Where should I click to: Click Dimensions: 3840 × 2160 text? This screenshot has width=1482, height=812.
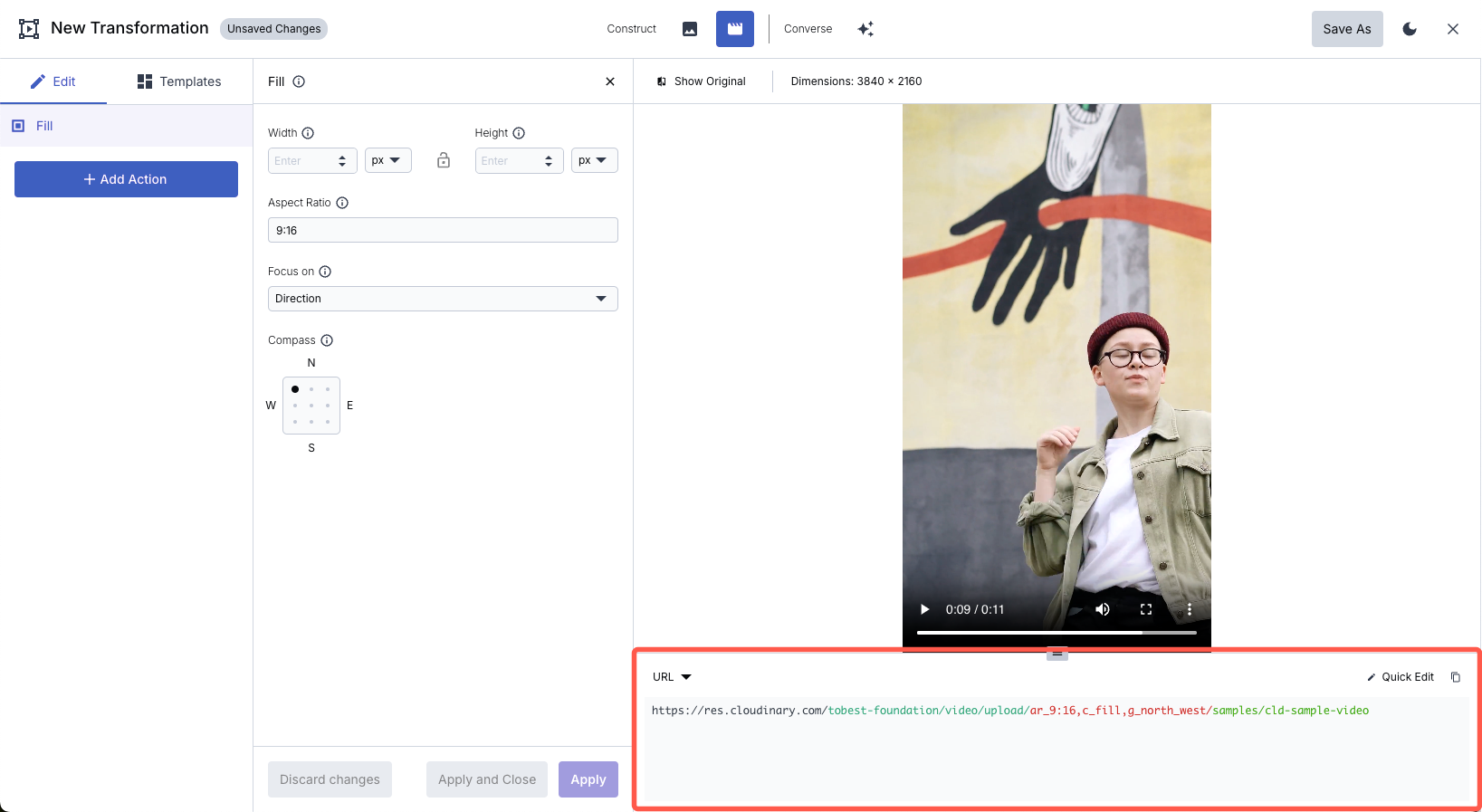pos(856,81)
